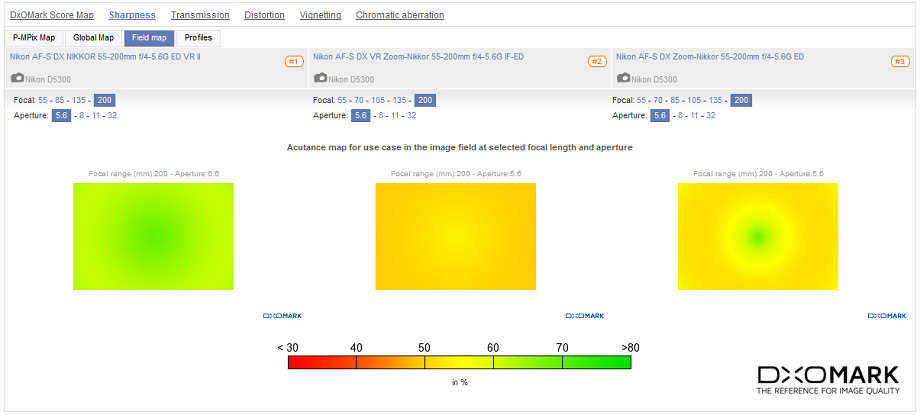Image resolution: width=920 pixels, height=415 pixels.
Task: Switch to the Global Map tab
Action: click(93, 38)
